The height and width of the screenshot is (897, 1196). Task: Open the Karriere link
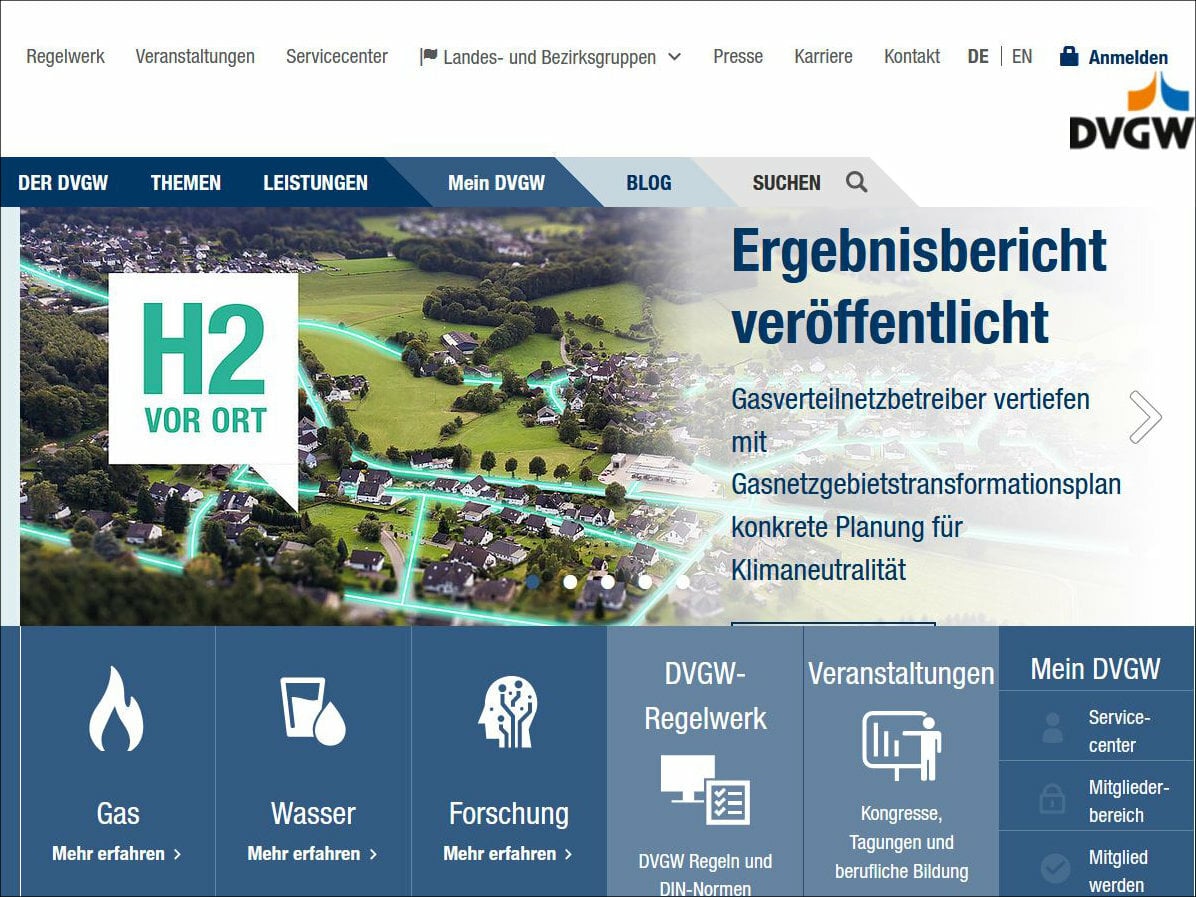(823, 56)
